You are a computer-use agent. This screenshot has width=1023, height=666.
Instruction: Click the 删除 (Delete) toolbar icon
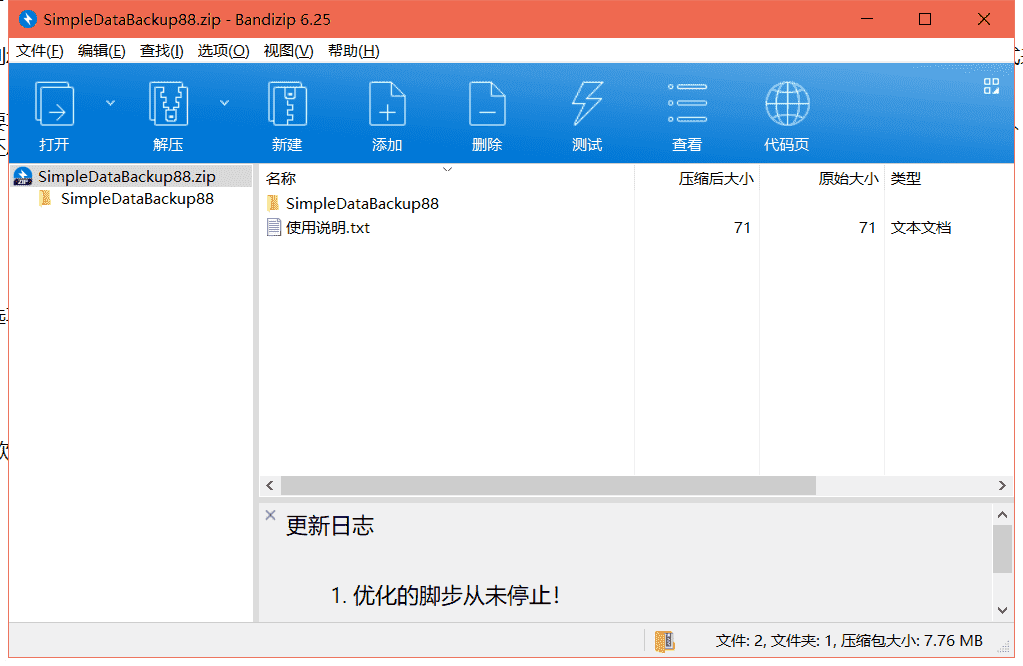click(x=487, y=104)
